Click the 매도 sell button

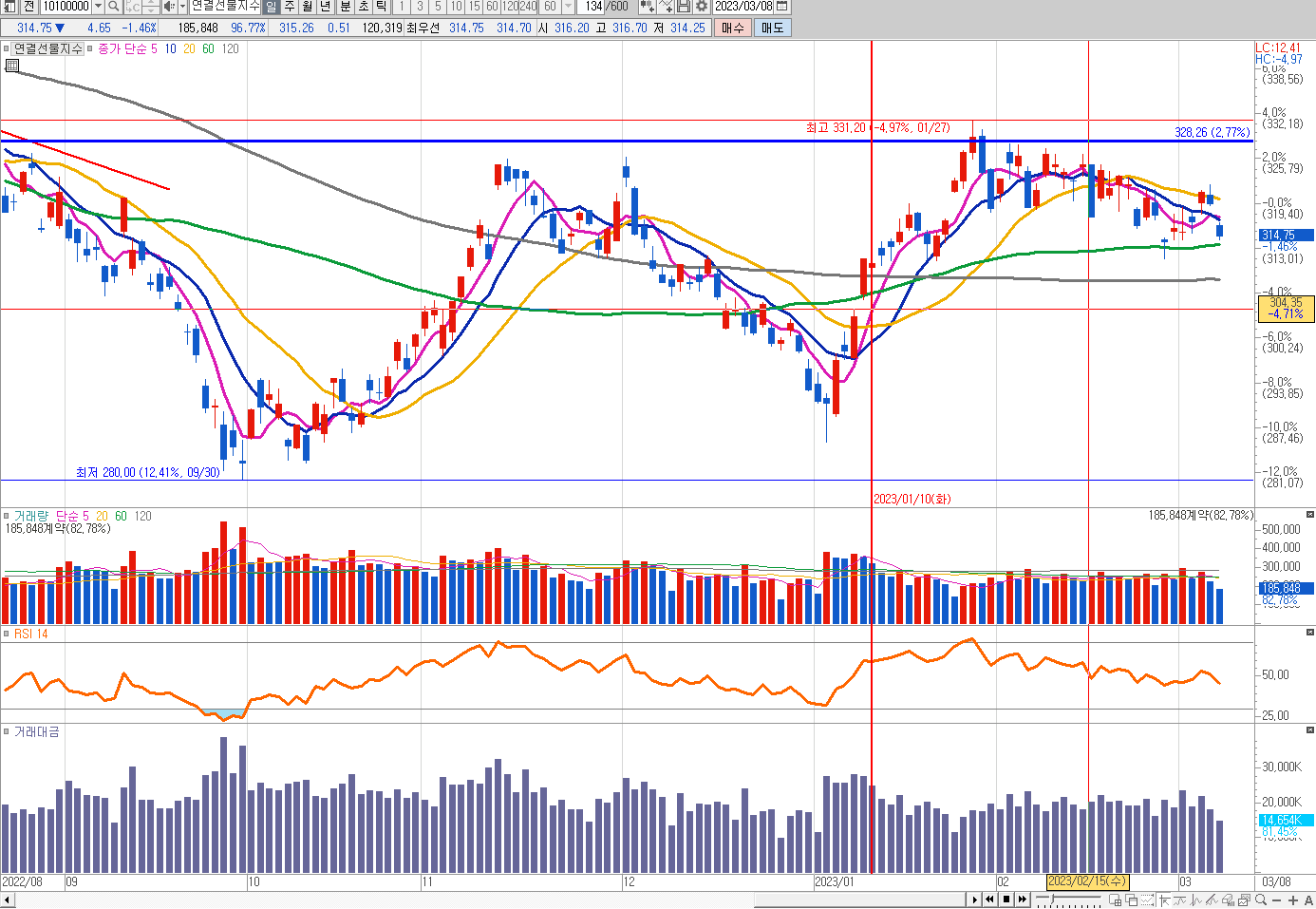tap(772, 28)
